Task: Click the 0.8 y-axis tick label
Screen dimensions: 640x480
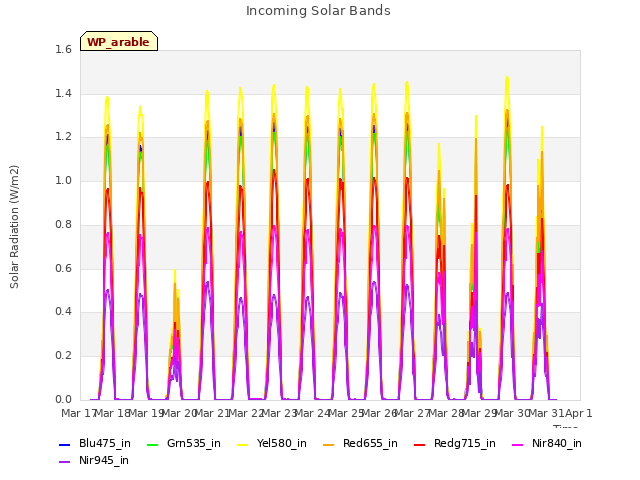Action: click(x=63, y=224)
